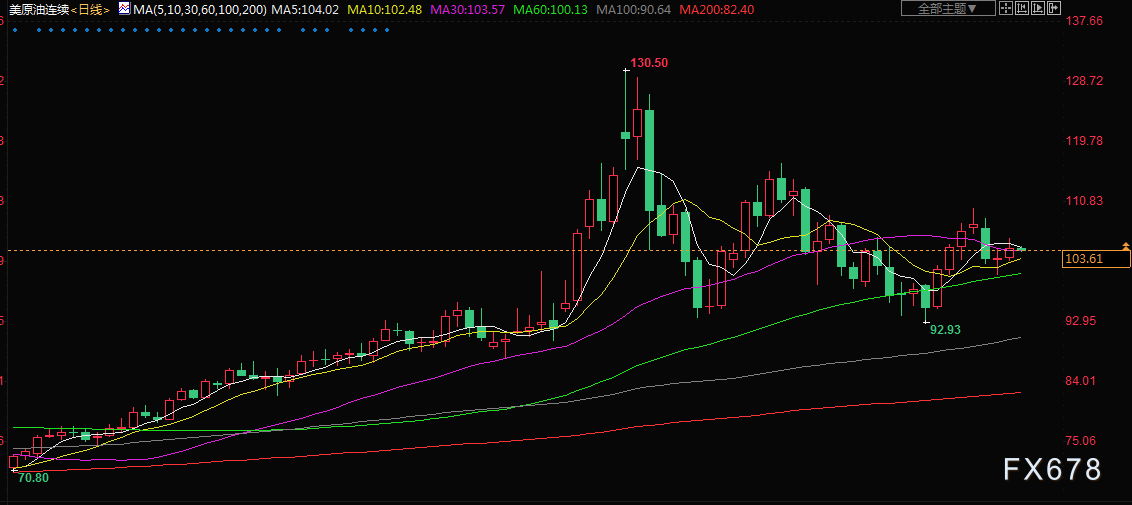Click the MA200:82.40 value
This screenshot has height=505, width=1132.
pyautogui.click(x=717, y=9)
